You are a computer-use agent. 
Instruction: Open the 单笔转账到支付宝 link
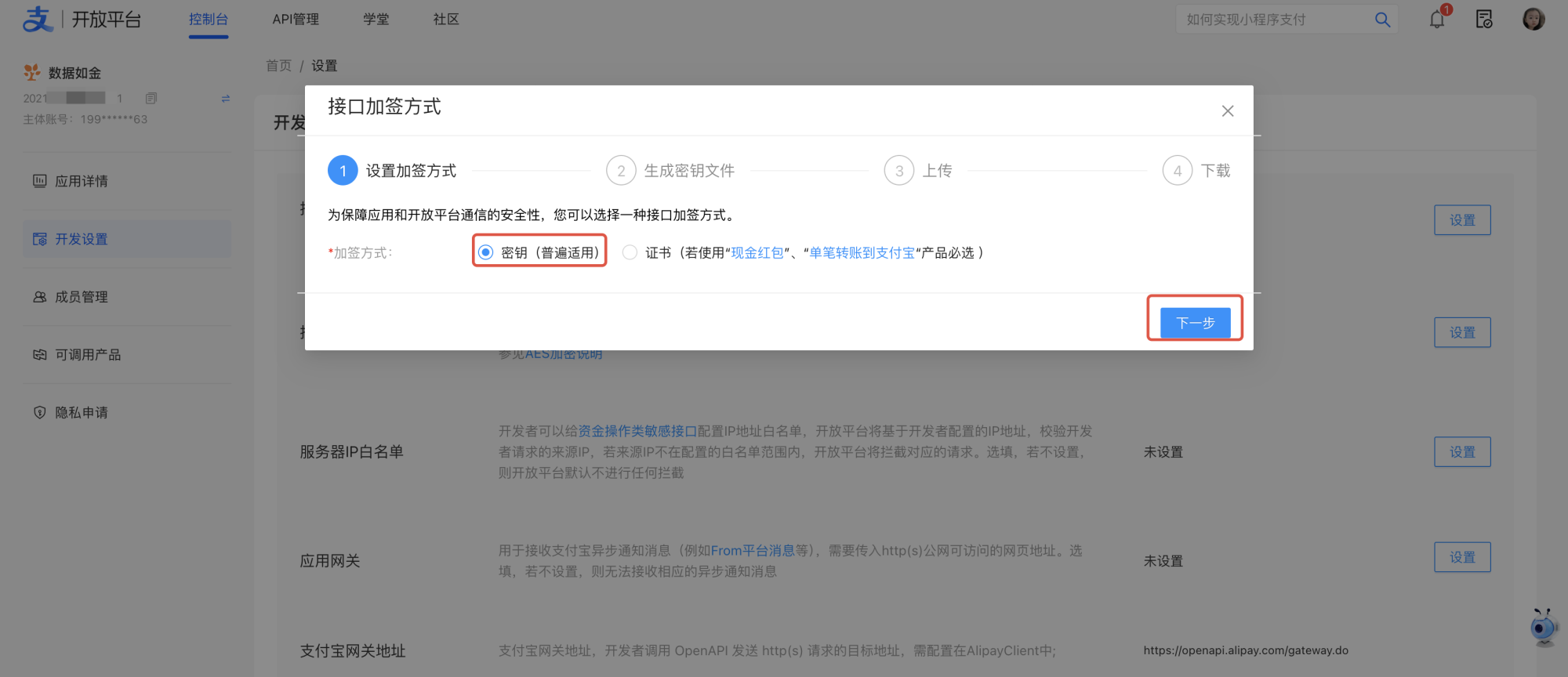[862, 252]
